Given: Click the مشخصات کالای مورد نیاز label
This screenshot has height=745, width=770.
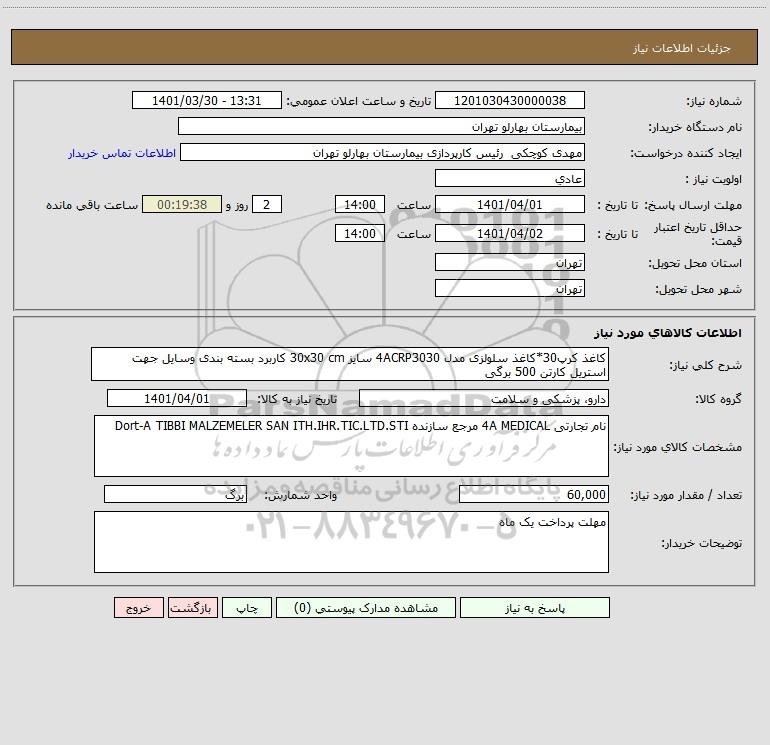Looking at the screenshot, I should [678, 447].
